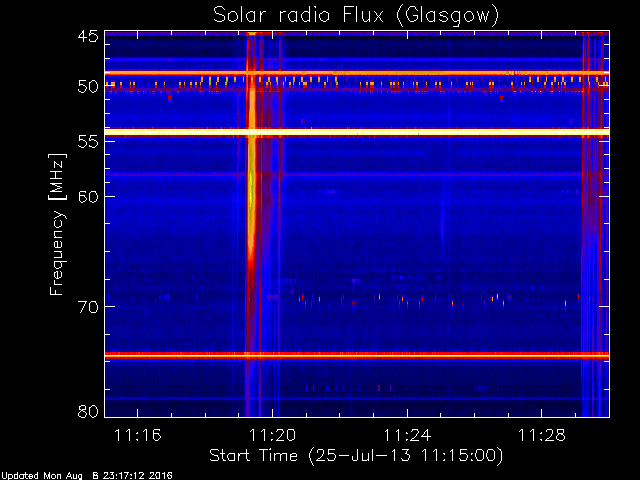Click the orange horizontal band near 49 MHz

click(357, 73)
